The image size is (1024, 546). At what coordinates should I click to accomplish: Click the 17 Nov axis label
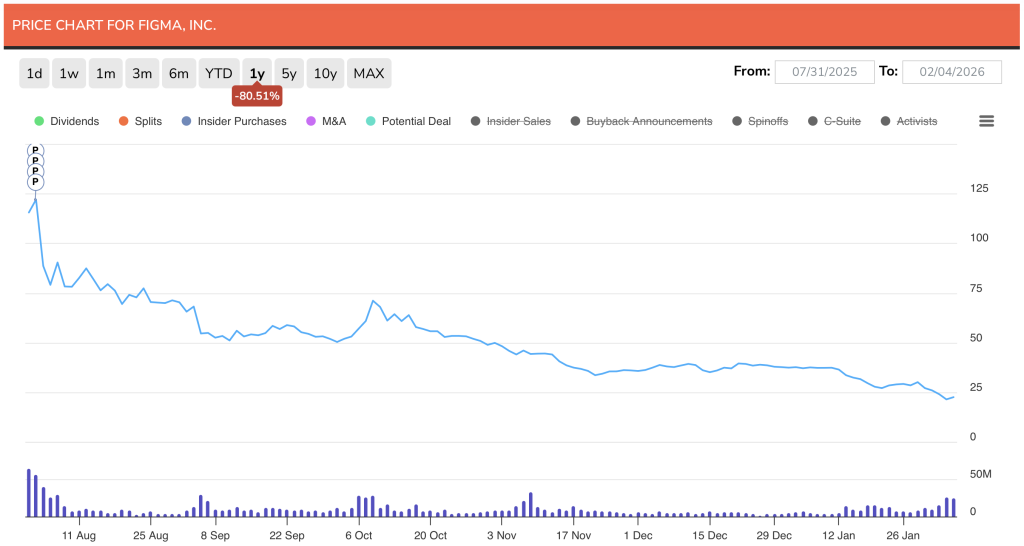click(x=573, y=536)
